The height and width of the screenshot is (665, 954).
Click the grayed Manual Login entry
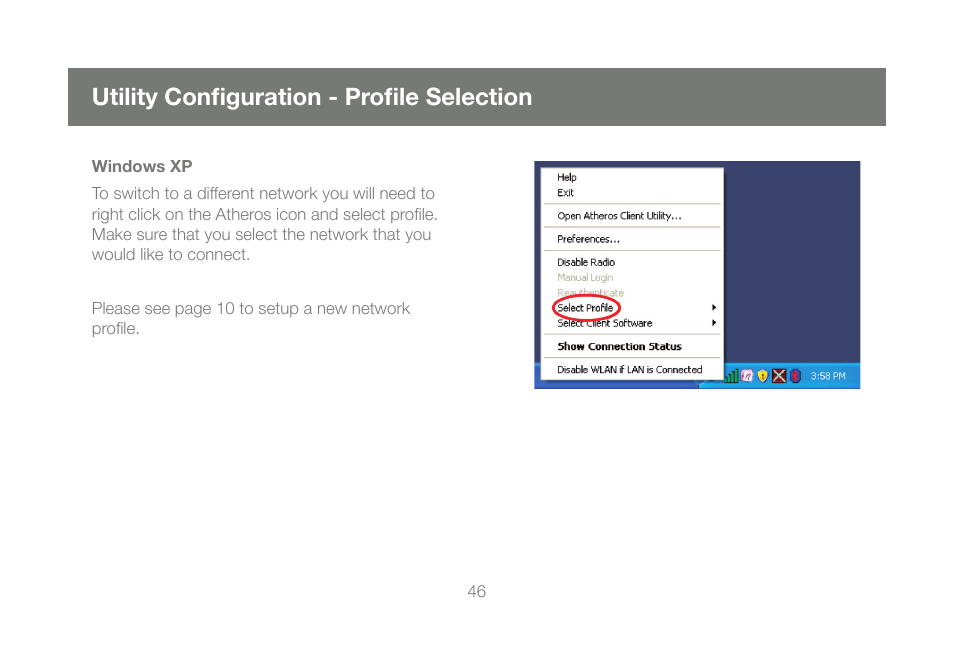click(x=632, y=277)
